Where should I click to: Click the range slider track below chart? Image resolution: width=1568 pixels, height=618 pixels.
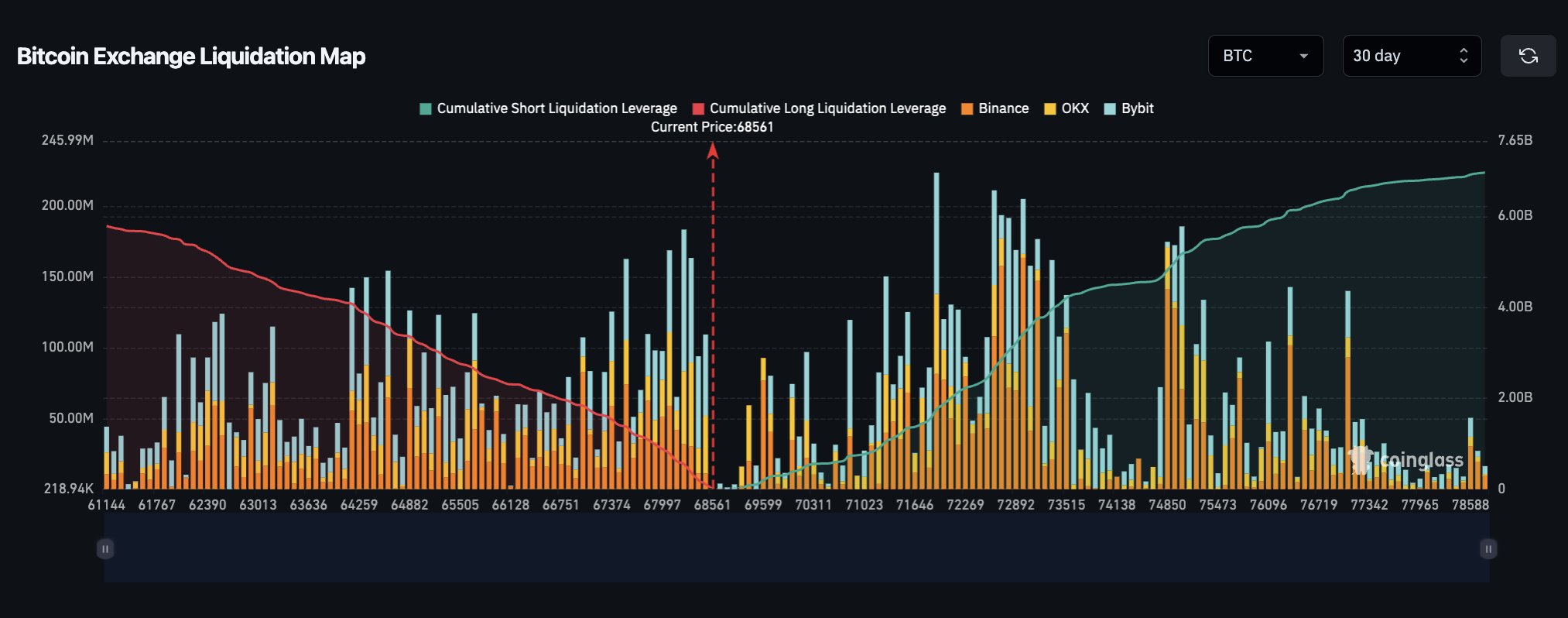click(796, 549)
